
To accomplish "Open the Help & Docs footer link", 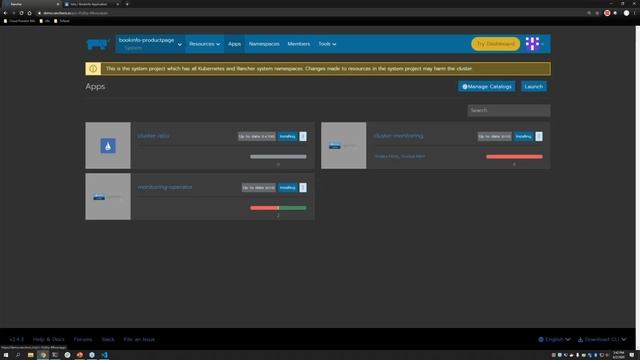I will tap(49, 340).
